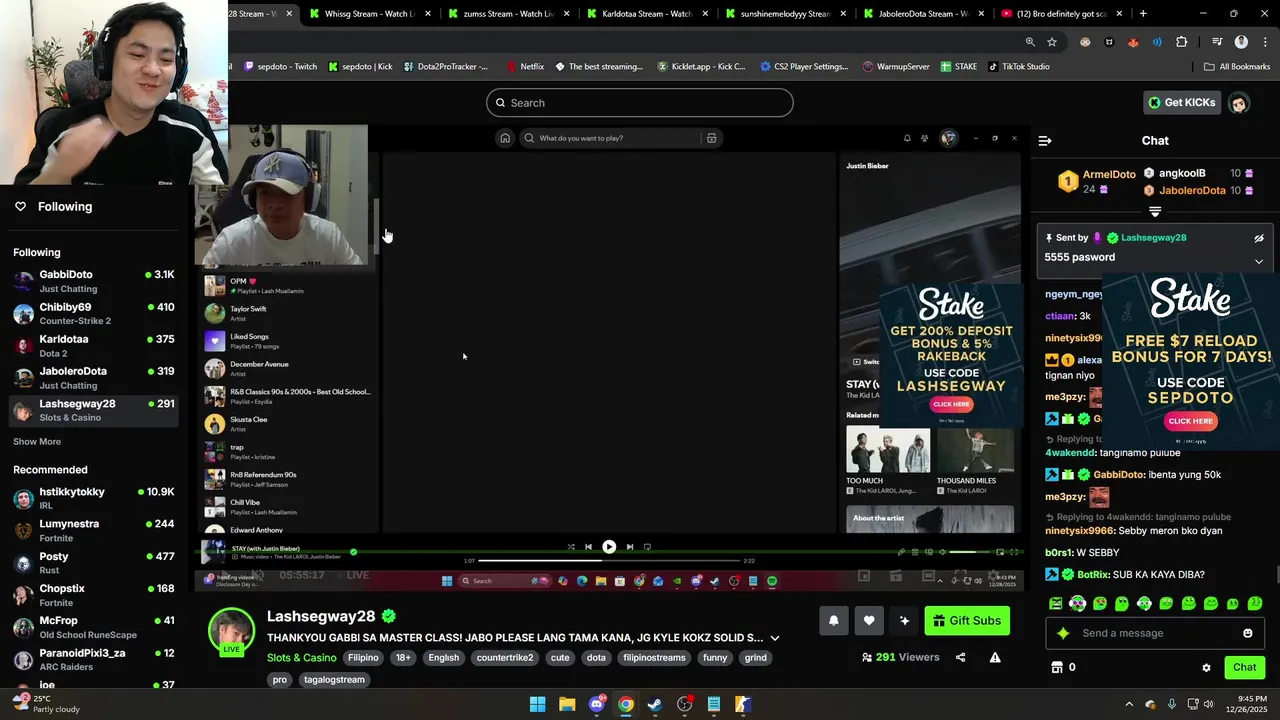Share the stream via share icon

point(961,657)
